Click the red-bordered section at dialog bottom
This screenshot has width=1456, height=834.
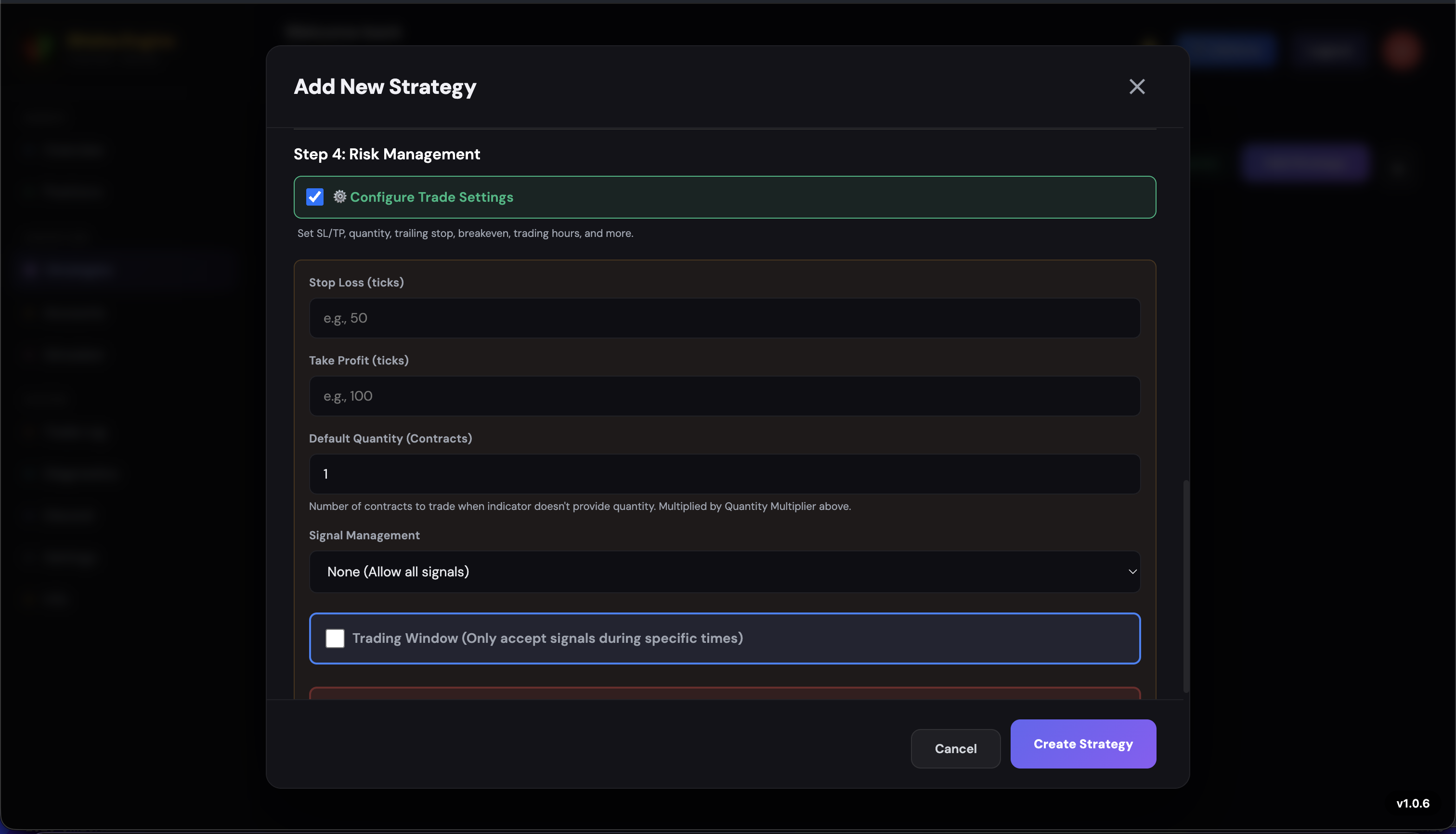coord(724,693)
